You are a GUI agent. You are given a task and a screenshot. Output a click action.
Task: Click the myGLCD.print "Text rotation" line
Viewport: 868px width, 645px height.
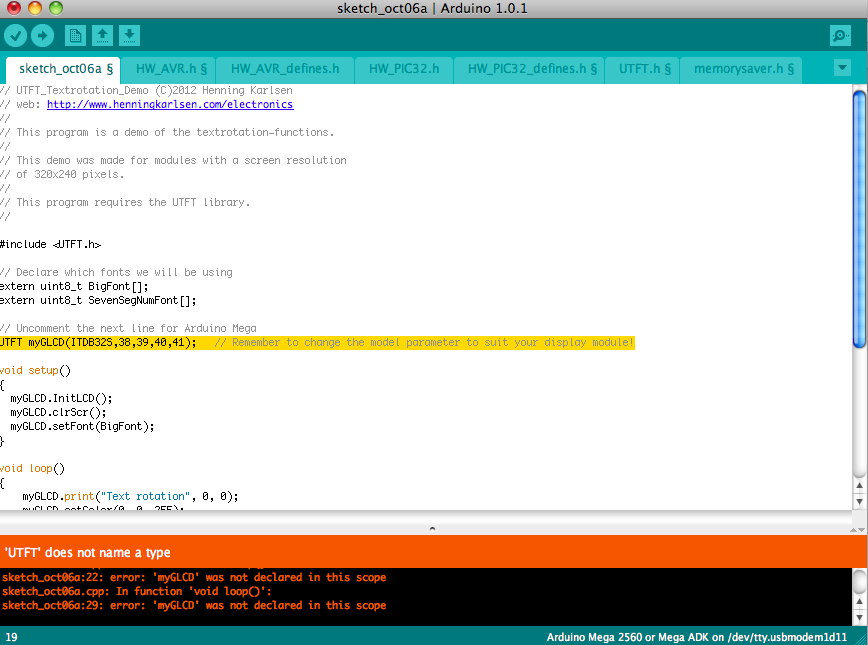coord(130,496)
